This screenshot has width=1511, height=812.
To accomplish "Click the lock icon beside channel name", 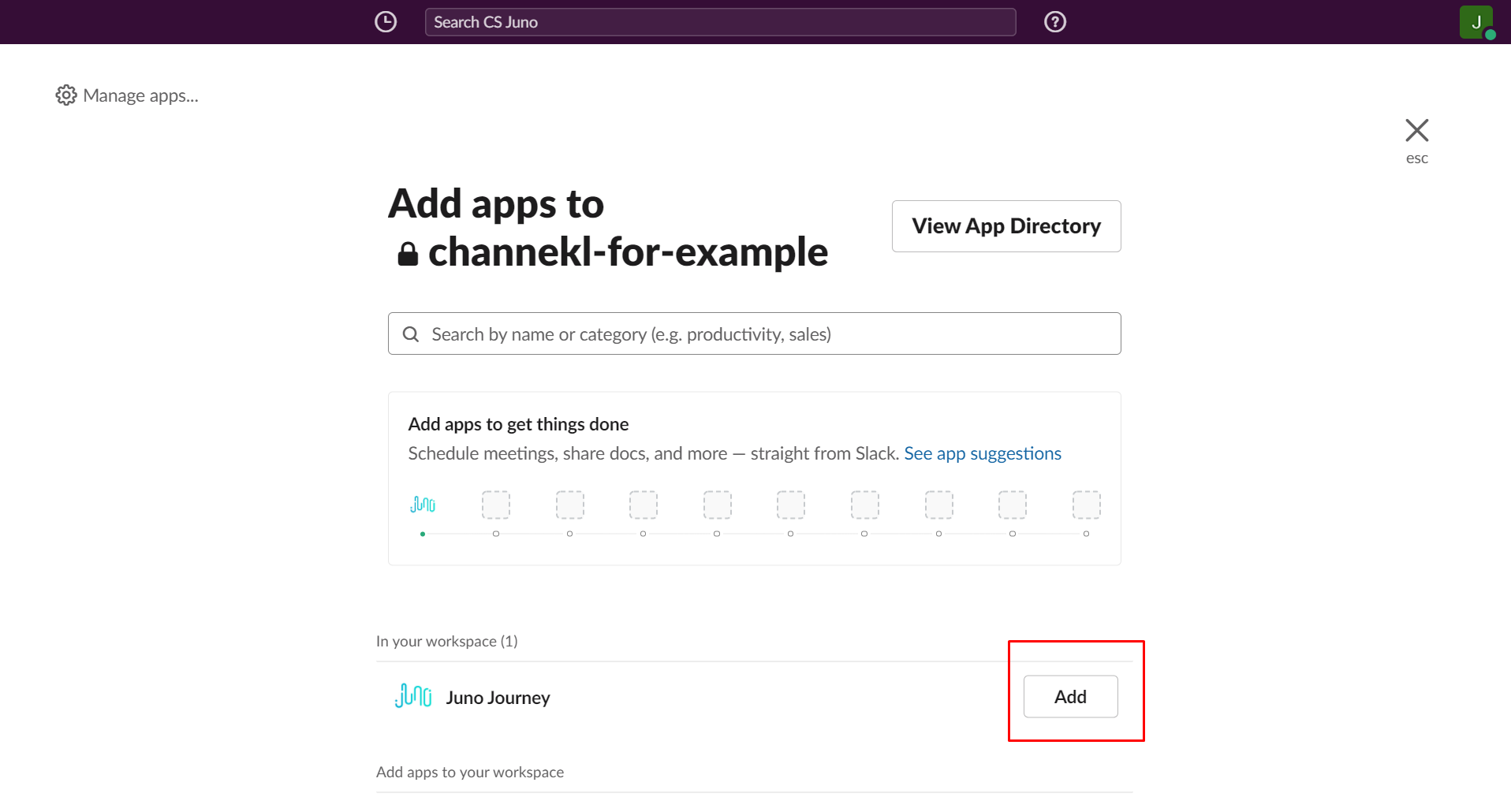I will pyautogui.click(x=408, y=254).
